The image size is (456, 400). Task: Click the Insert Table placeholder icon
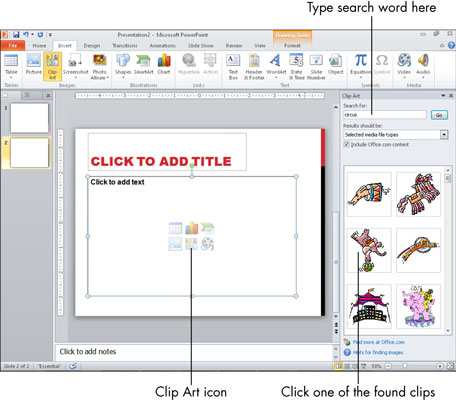click(x=175, y=228)
